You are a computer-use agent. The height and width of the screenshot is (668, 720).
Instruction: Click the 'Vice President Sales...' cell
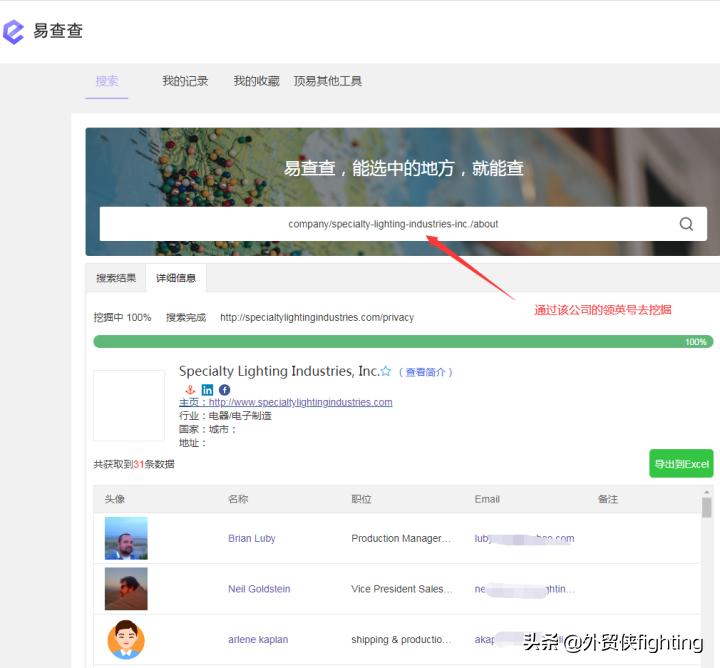click(x=402, y=589)
